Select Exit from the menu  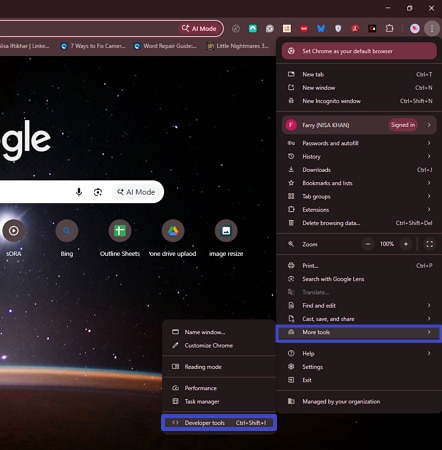[359, 380]
